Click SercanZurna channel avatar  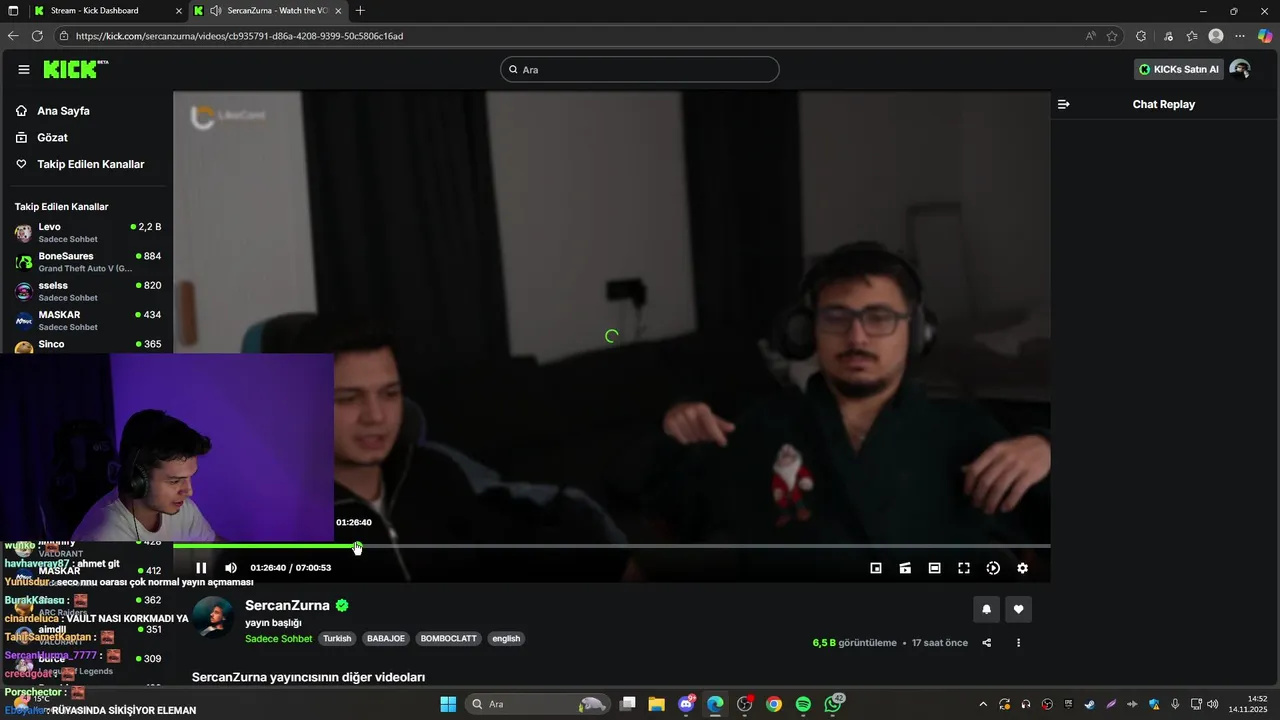click(213, 617)
